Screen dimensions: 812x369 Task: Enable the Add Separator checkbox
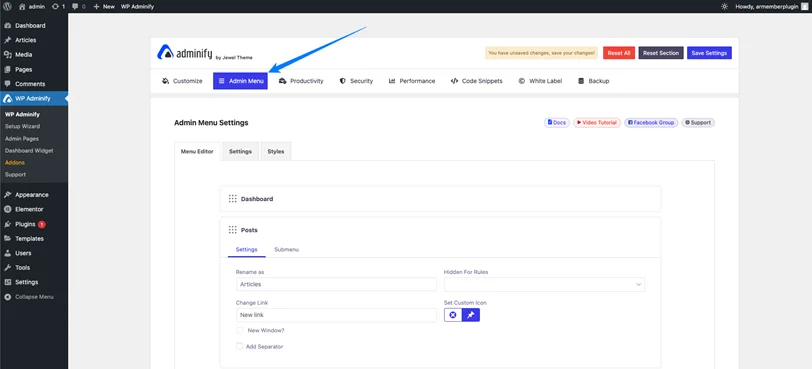click(x=239, y=346)
